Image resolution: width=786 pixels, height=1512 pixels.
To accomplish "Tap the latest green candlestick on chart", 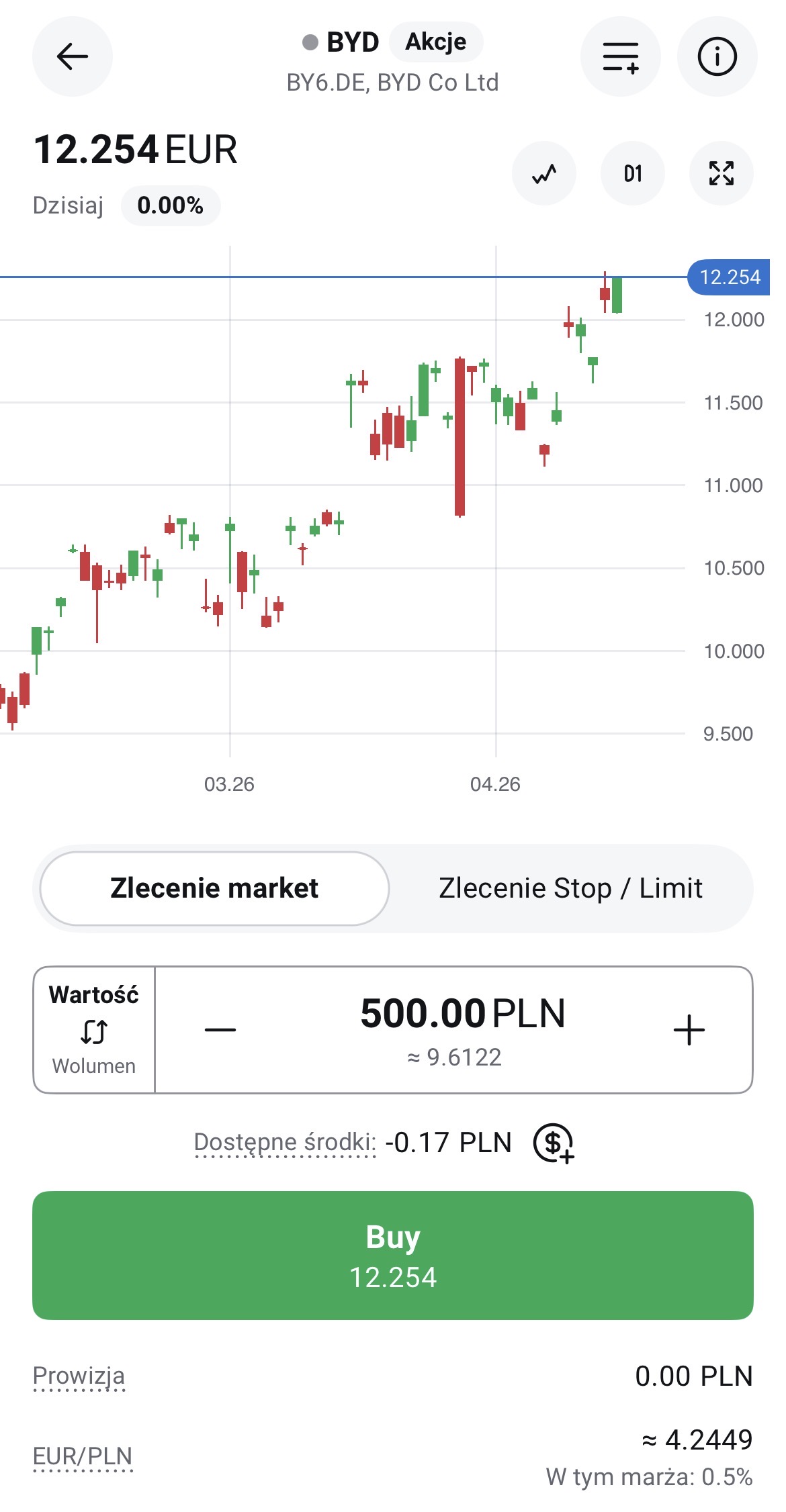I will 617,295.
